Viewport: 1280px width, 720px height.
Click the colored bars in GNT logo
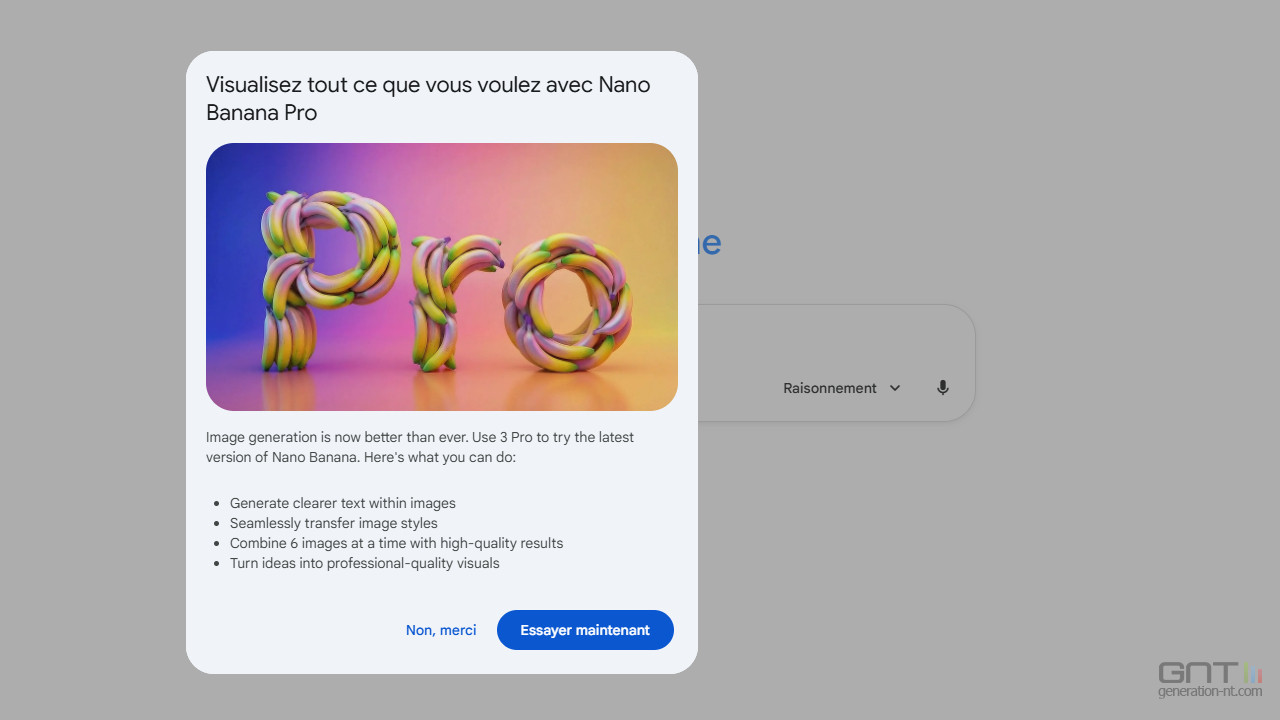(1251, 672)
